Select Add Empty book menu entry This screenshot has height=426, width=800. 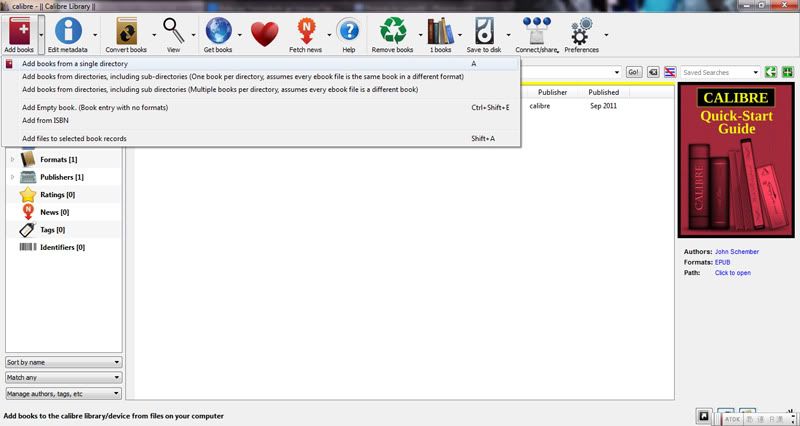261,108
